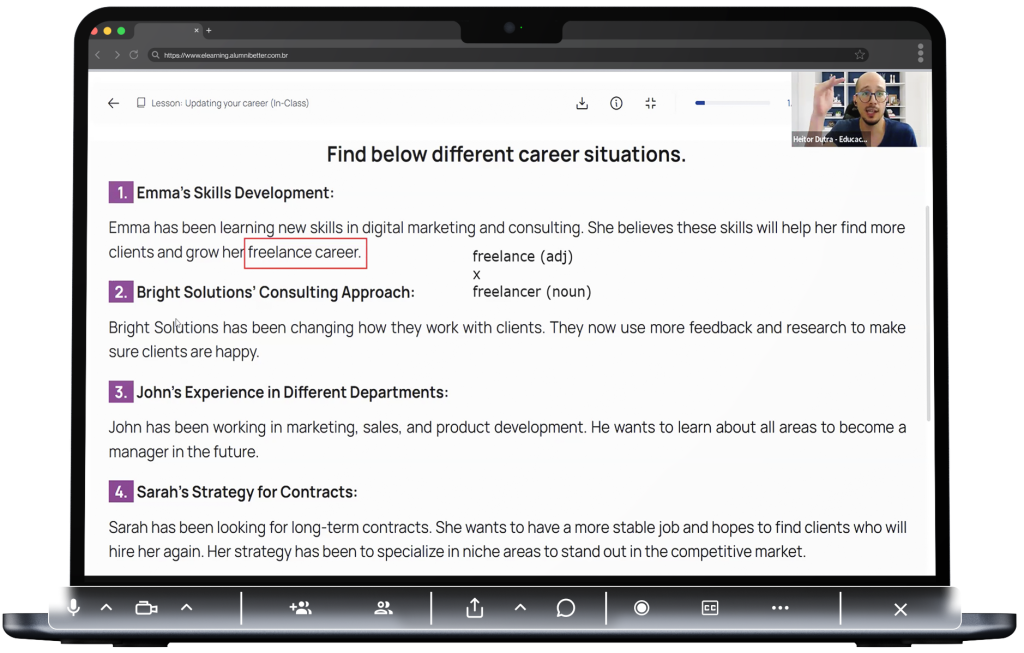Image resolution: width=1024 pixels, height=653 pixels.
Task: Open a new browser tab with plus
Action: pos(208,31)
